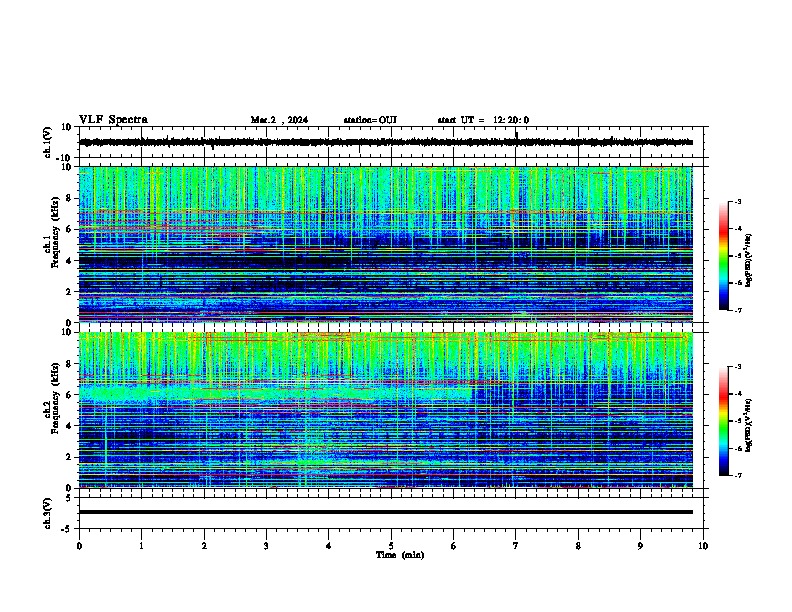This screenshot has height=612, width=792.
Task: Click the "6" tick label on the time axis
Action: pos(453,546)
